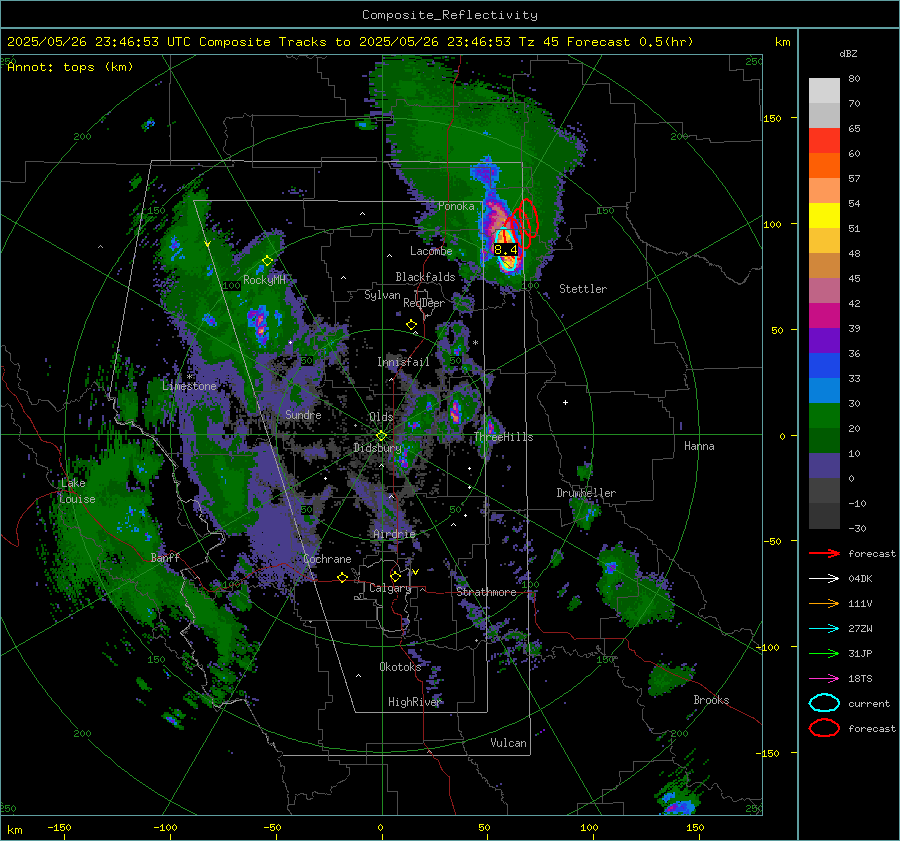The image size is (900, 841).
Task: Click the Stettler city label
Action: pos(583,289)
